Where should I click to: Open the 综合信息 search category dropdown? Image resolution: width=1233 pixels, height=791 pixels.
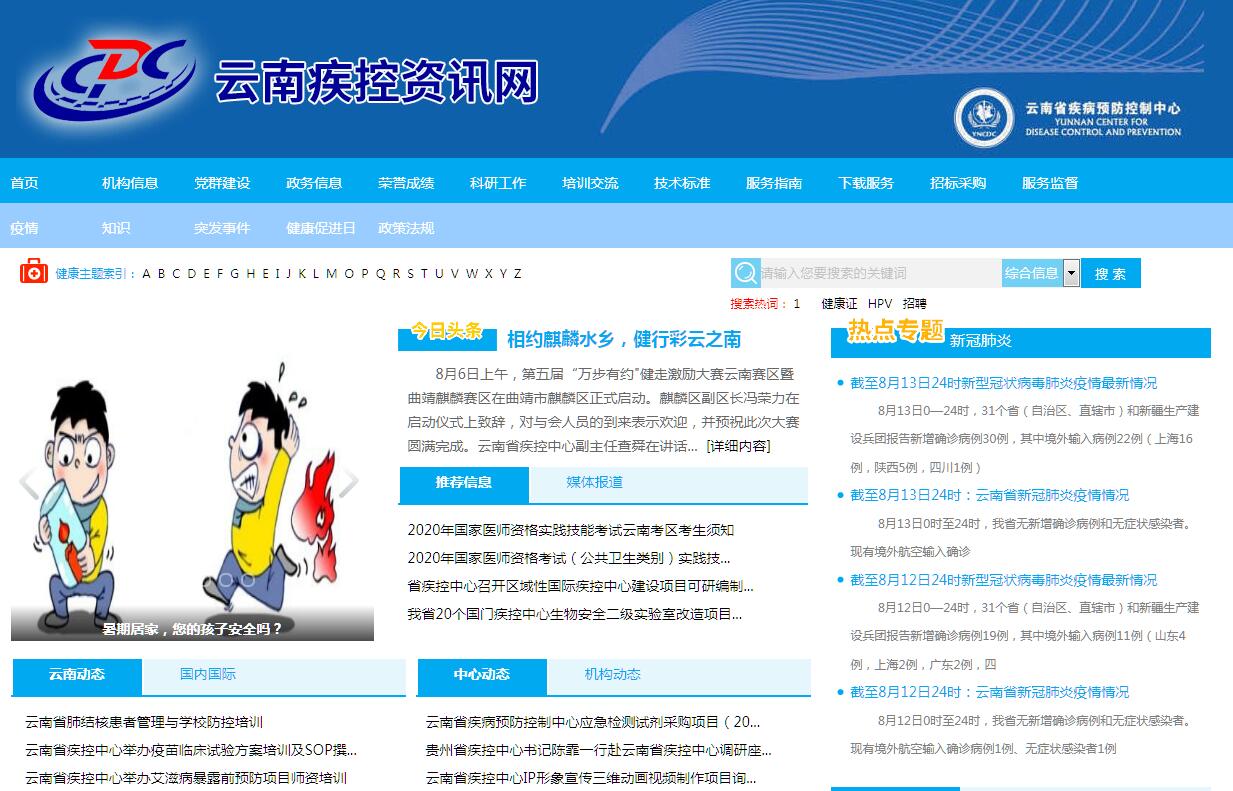[1071, 273]
